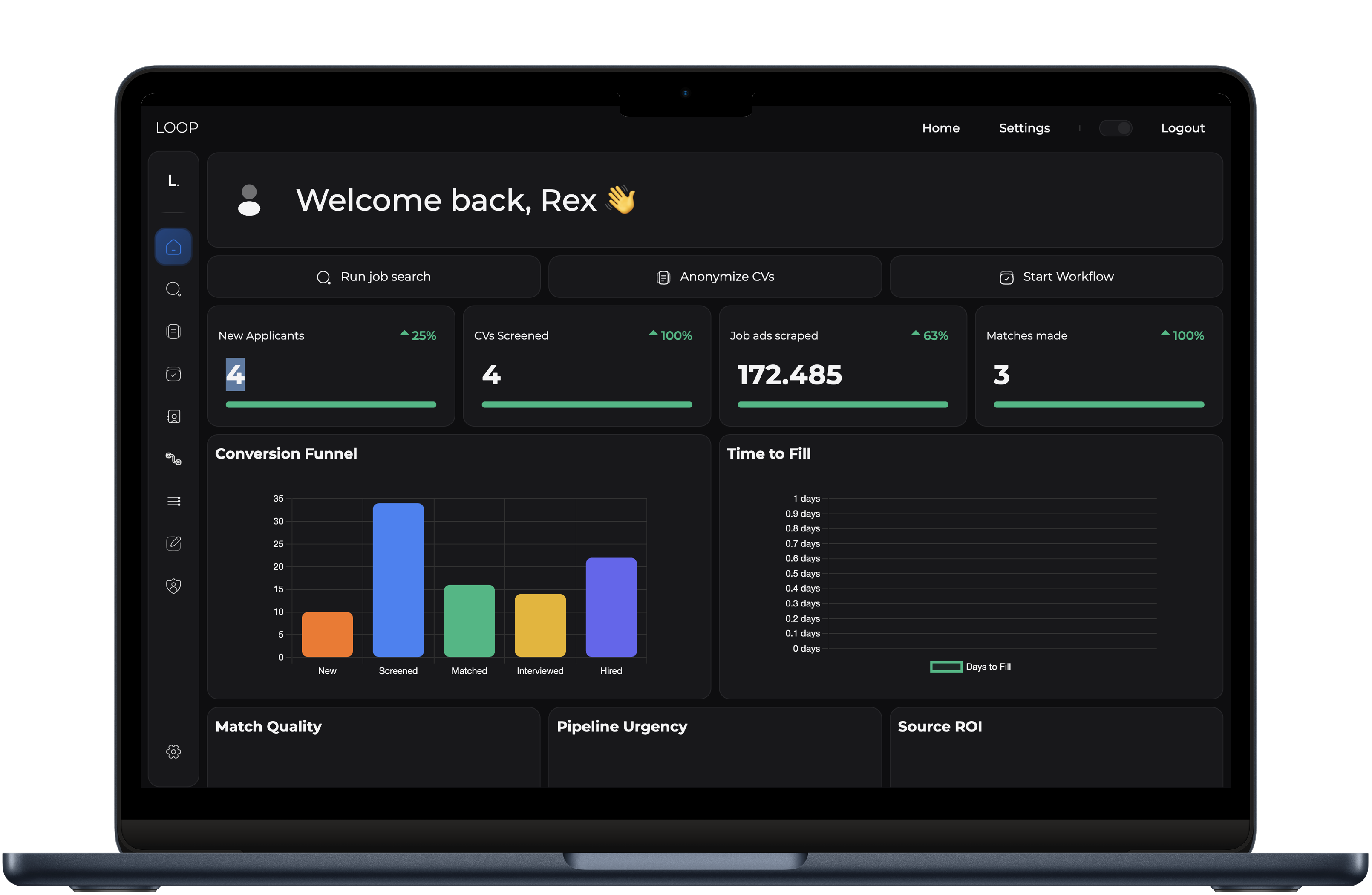Open Settings from the top navigation
Screen dimensions: 1372x895
click(1024, 128)
